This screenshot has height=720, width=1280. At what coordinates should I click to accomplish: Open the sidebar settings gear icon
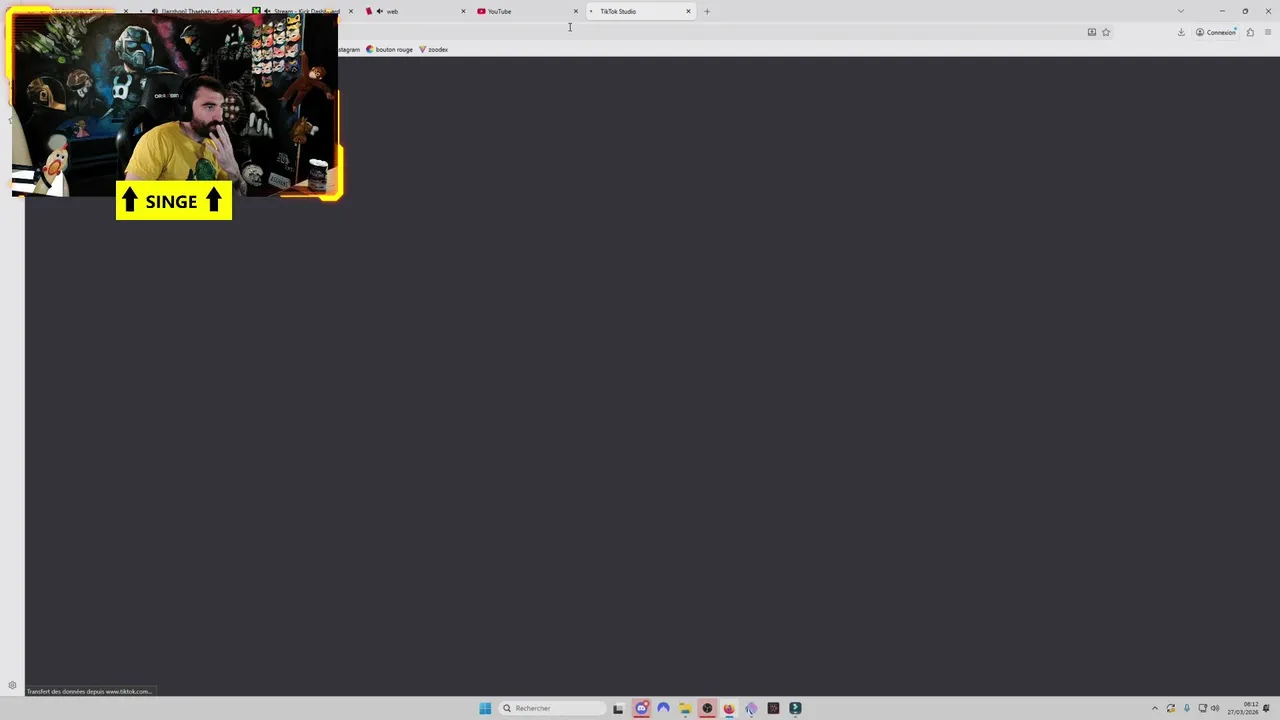(x=12, y=686)
